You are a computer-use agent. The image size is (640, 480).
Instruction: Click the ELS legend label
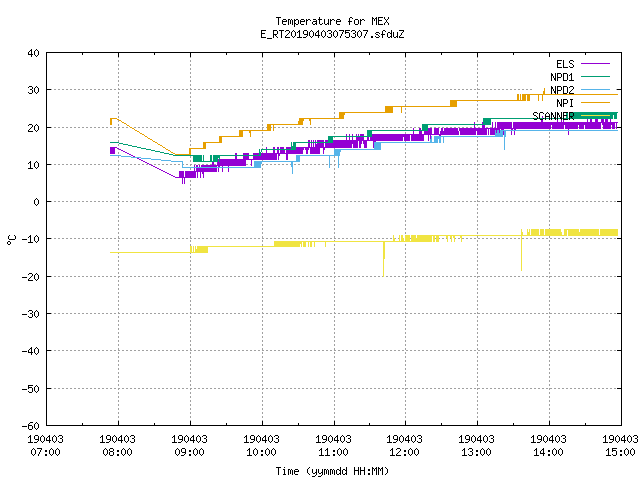pos(565,64)
